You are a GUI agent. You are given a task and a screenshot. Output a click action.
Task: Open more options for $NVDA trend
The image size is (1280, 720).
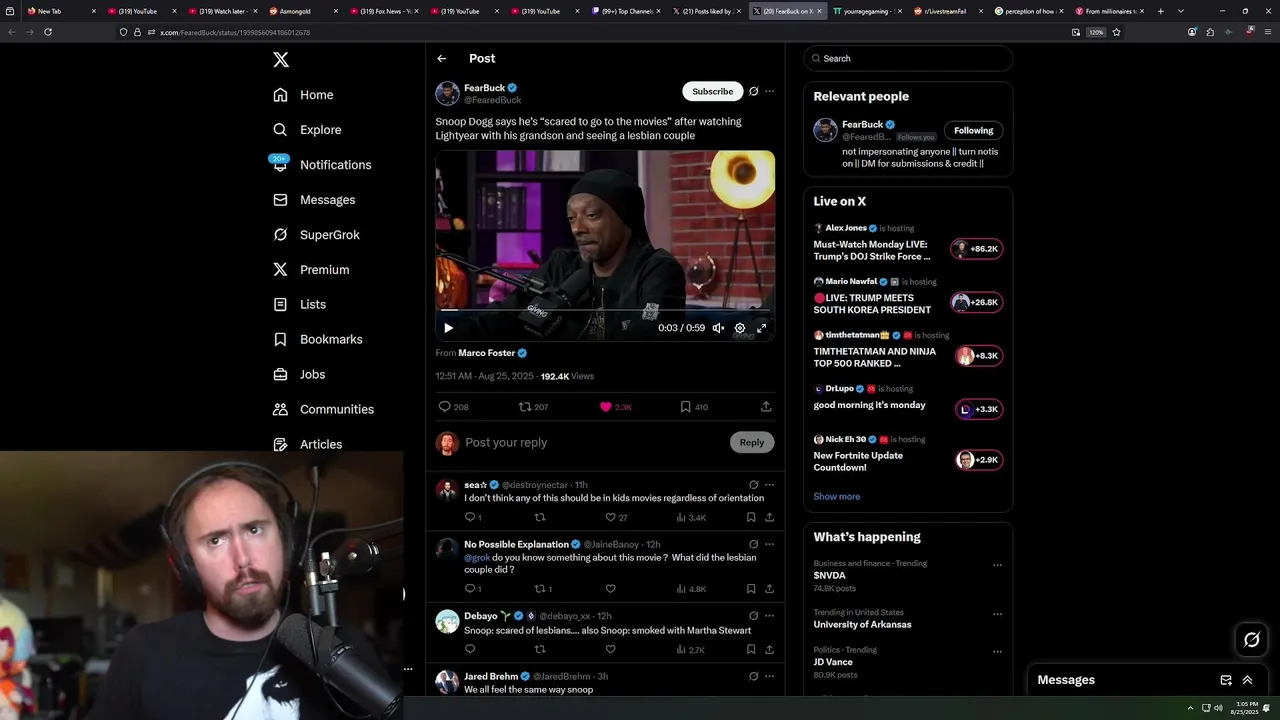click(x=997, y=565)
